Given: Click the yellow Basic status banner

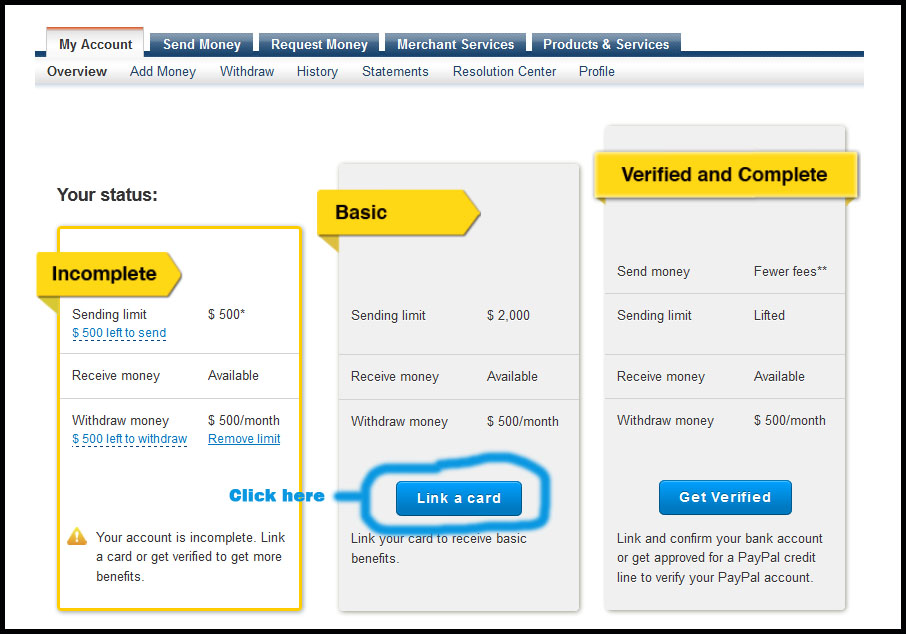Looking at the screenshot, I should pos(397,213).
